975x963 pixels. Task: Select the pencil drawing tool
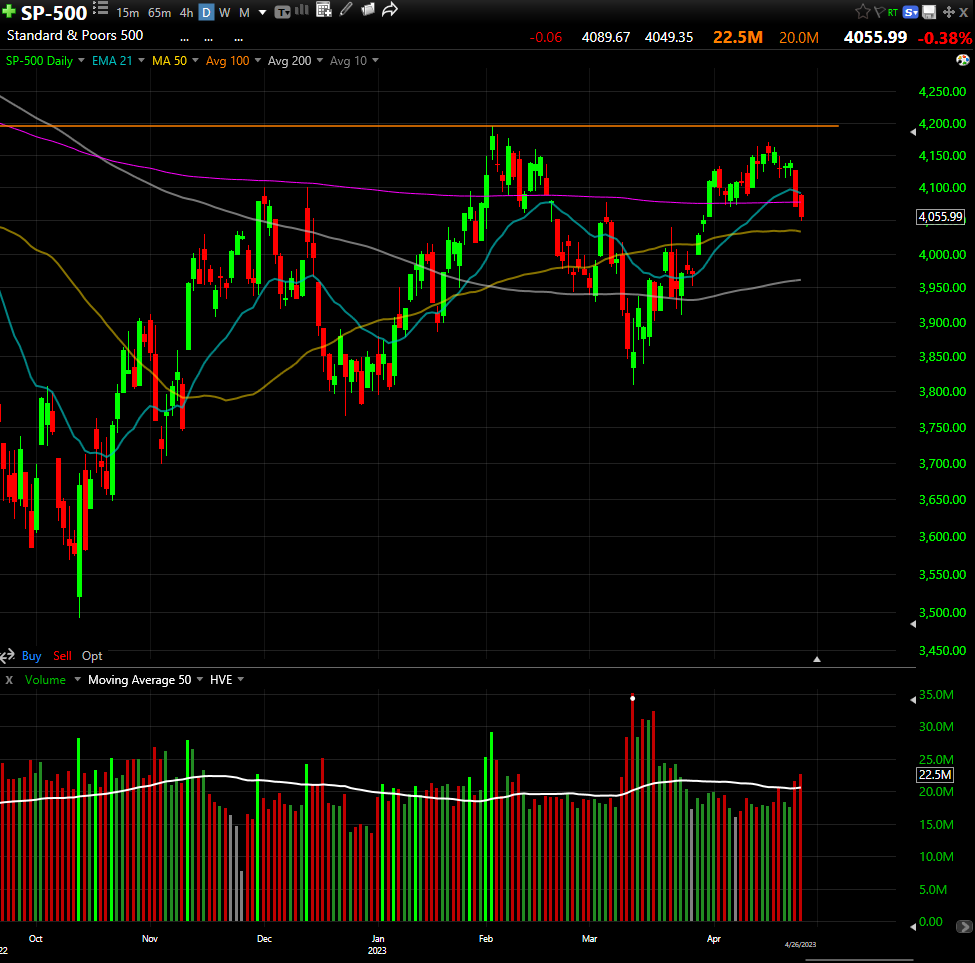click(346, 9)
